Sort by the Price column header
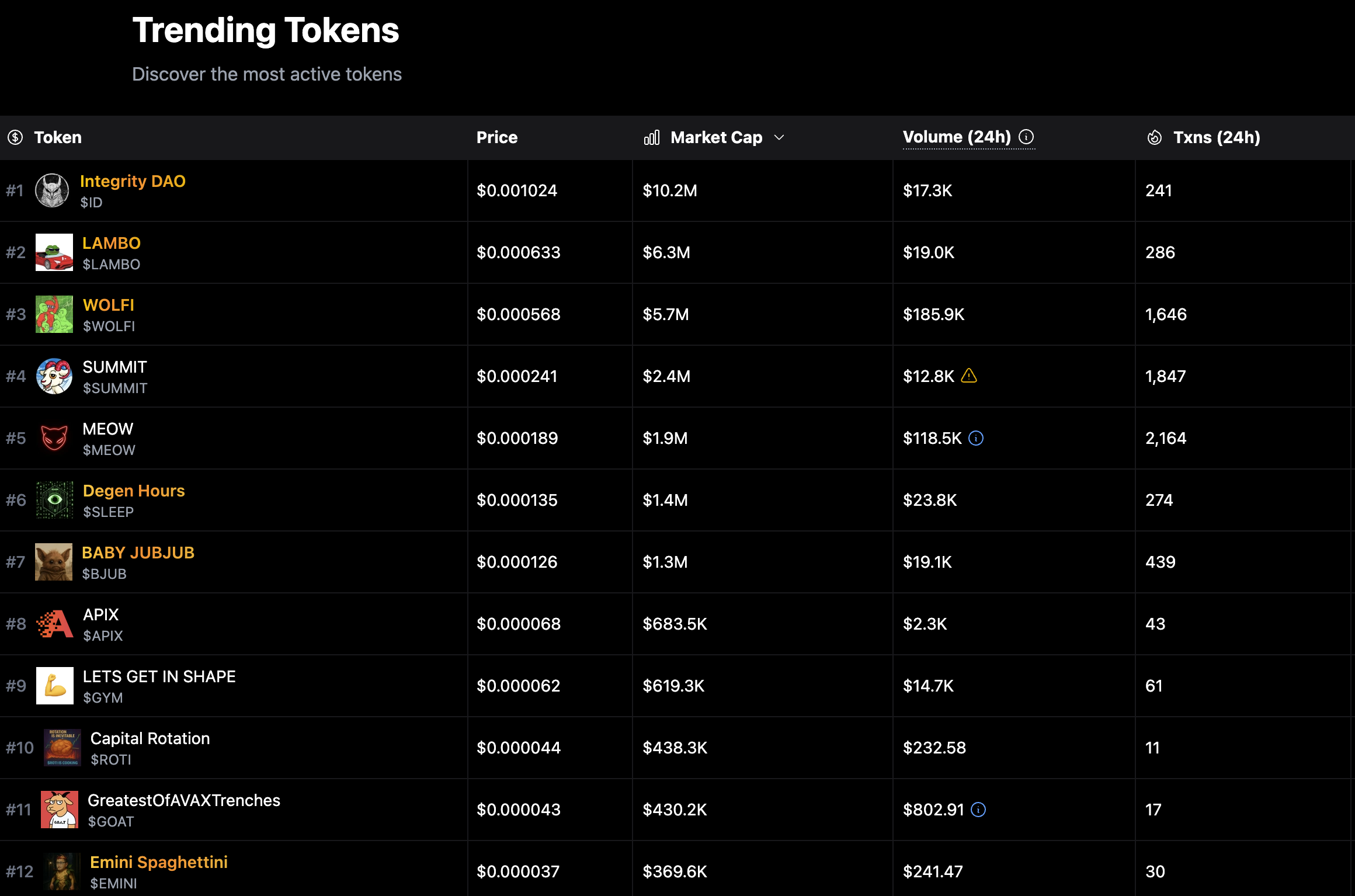This screenshot has width=1355, height=896. pos(497,137)
